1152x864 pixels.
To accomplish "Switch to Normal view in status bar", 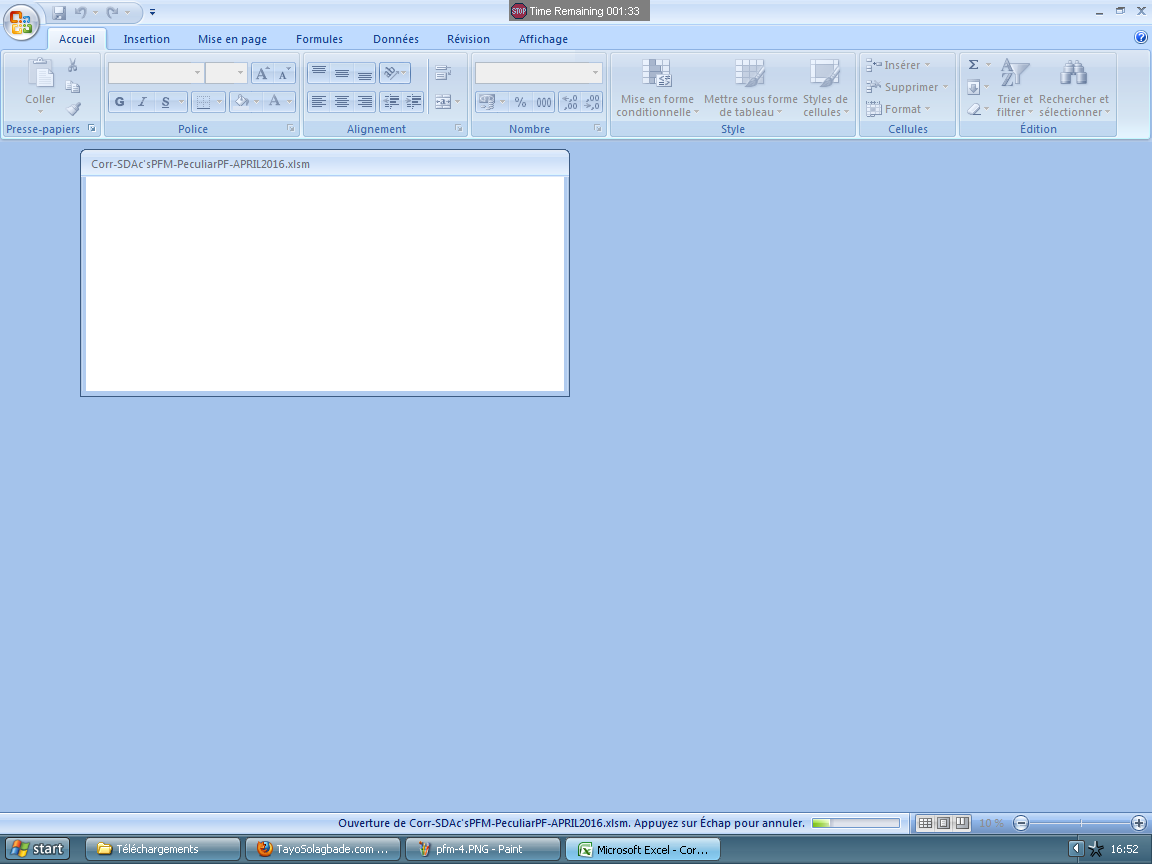I will 926,823.
